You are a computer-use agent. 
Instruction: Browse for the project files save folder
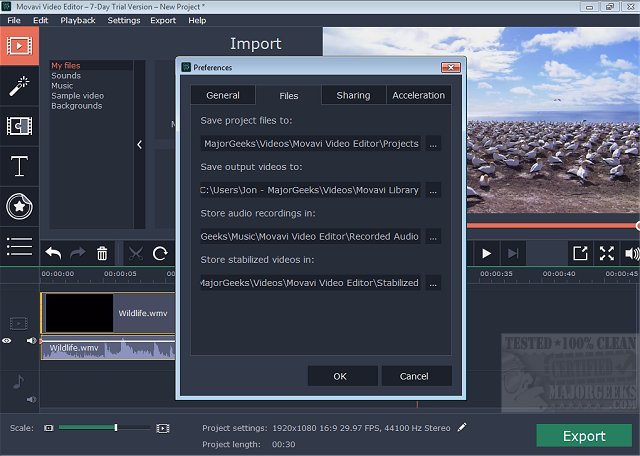point(432,144)
